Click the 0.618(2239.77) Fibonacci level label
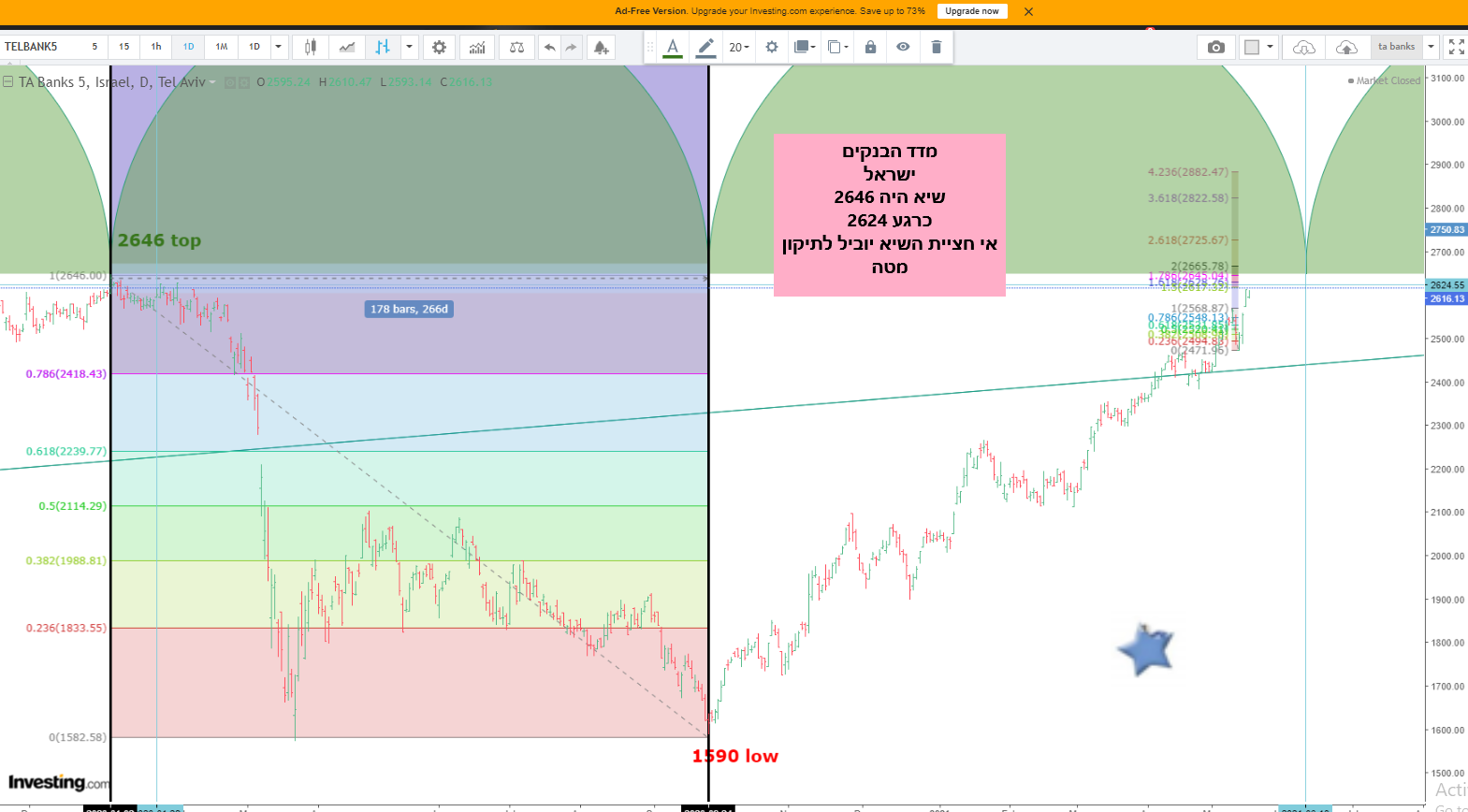The width and height of the screenshot is (1468, 812). (x=65, y=451)
